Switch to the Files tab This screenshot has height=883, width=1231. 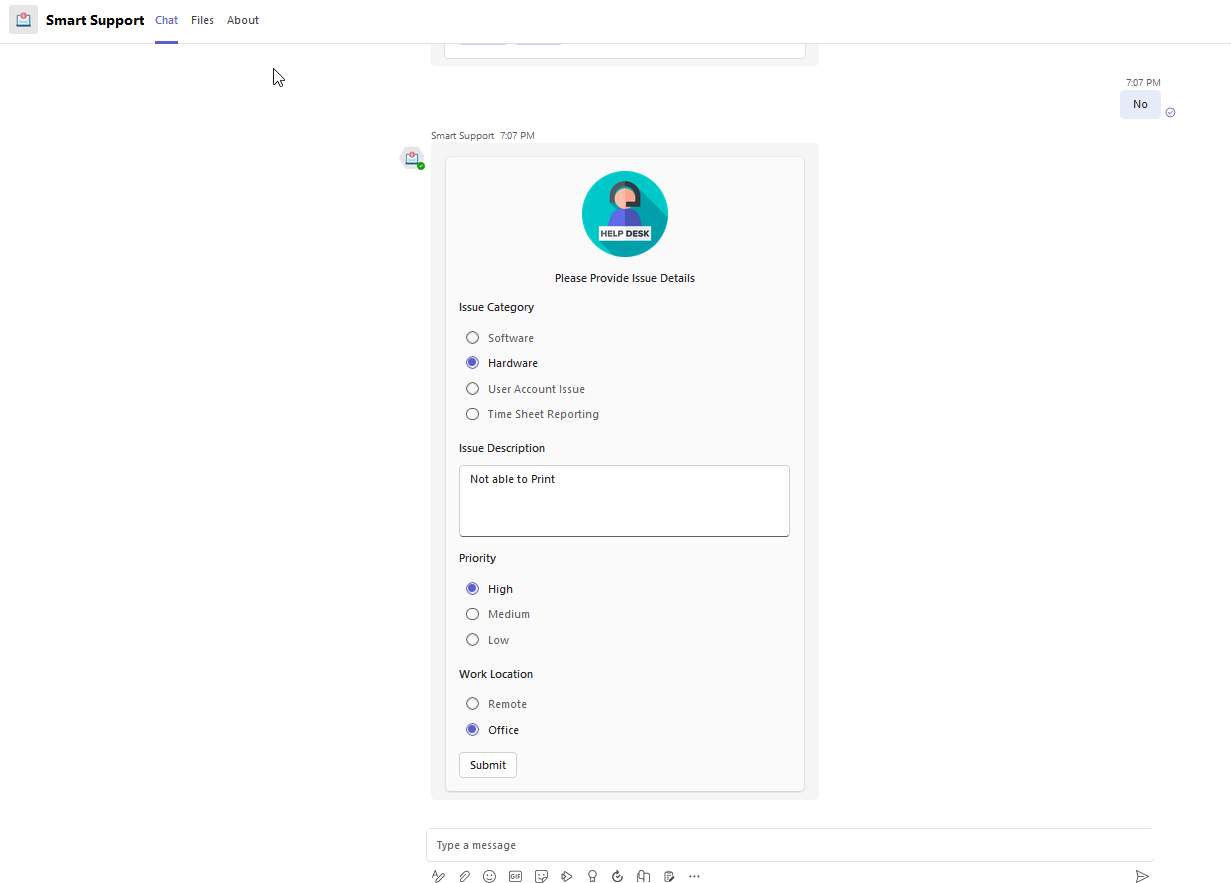[202, 20]
